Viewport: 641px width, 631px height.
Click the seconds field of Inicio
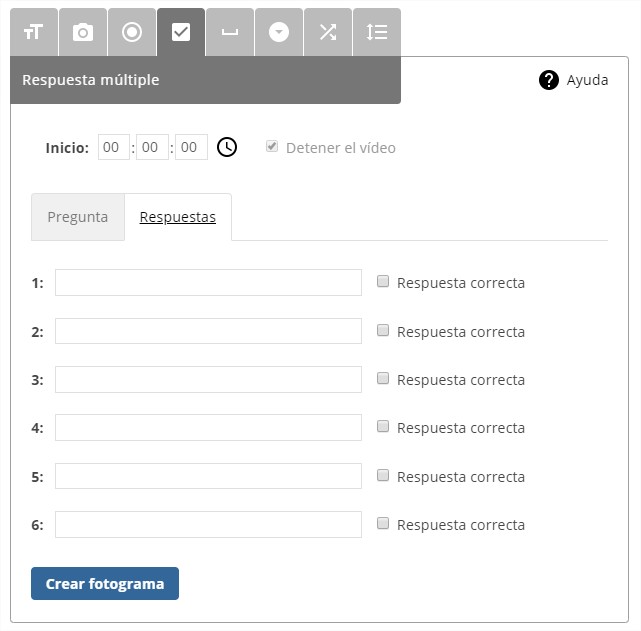[191, 148]
